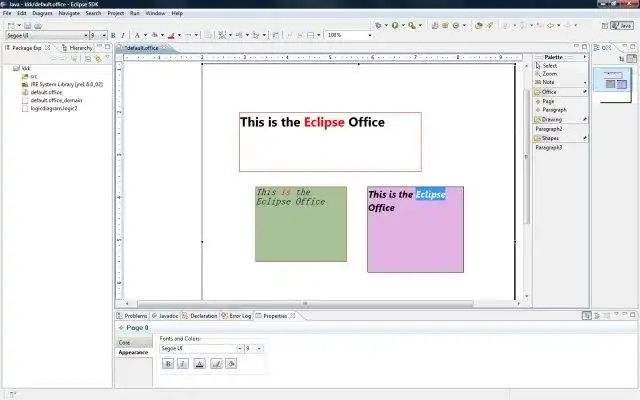Select the Java perspective button

tap(622, 25)
